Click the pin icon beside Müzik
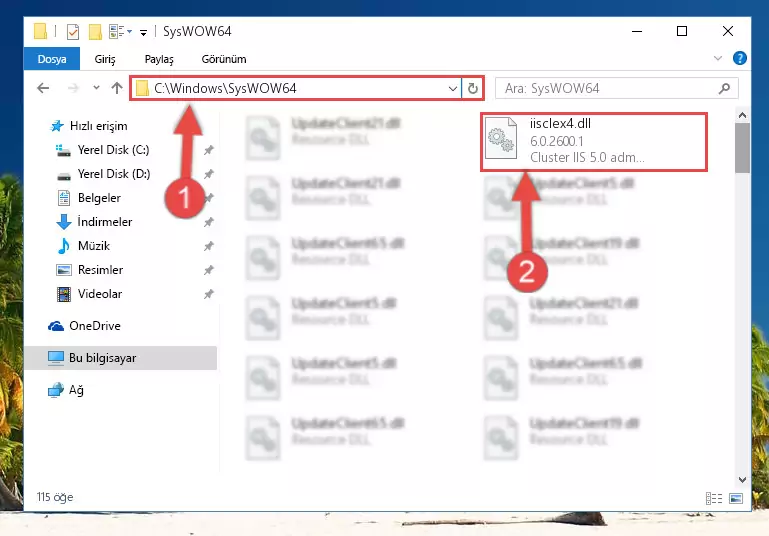This screenshot has height=536, width=769. pos(209,246)
